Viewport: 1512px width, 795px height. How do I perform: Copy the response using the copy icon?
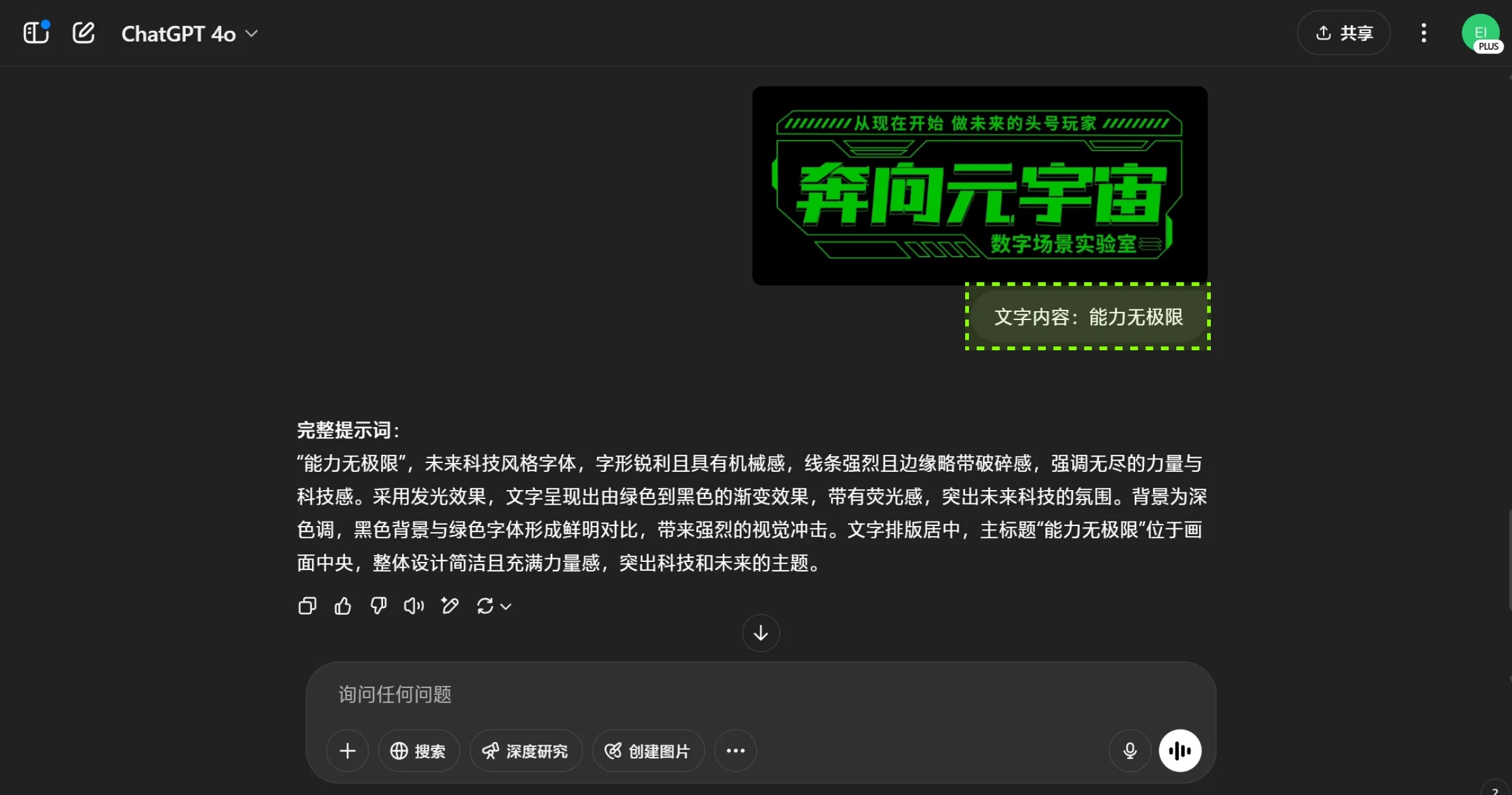(x=307, y=605)
